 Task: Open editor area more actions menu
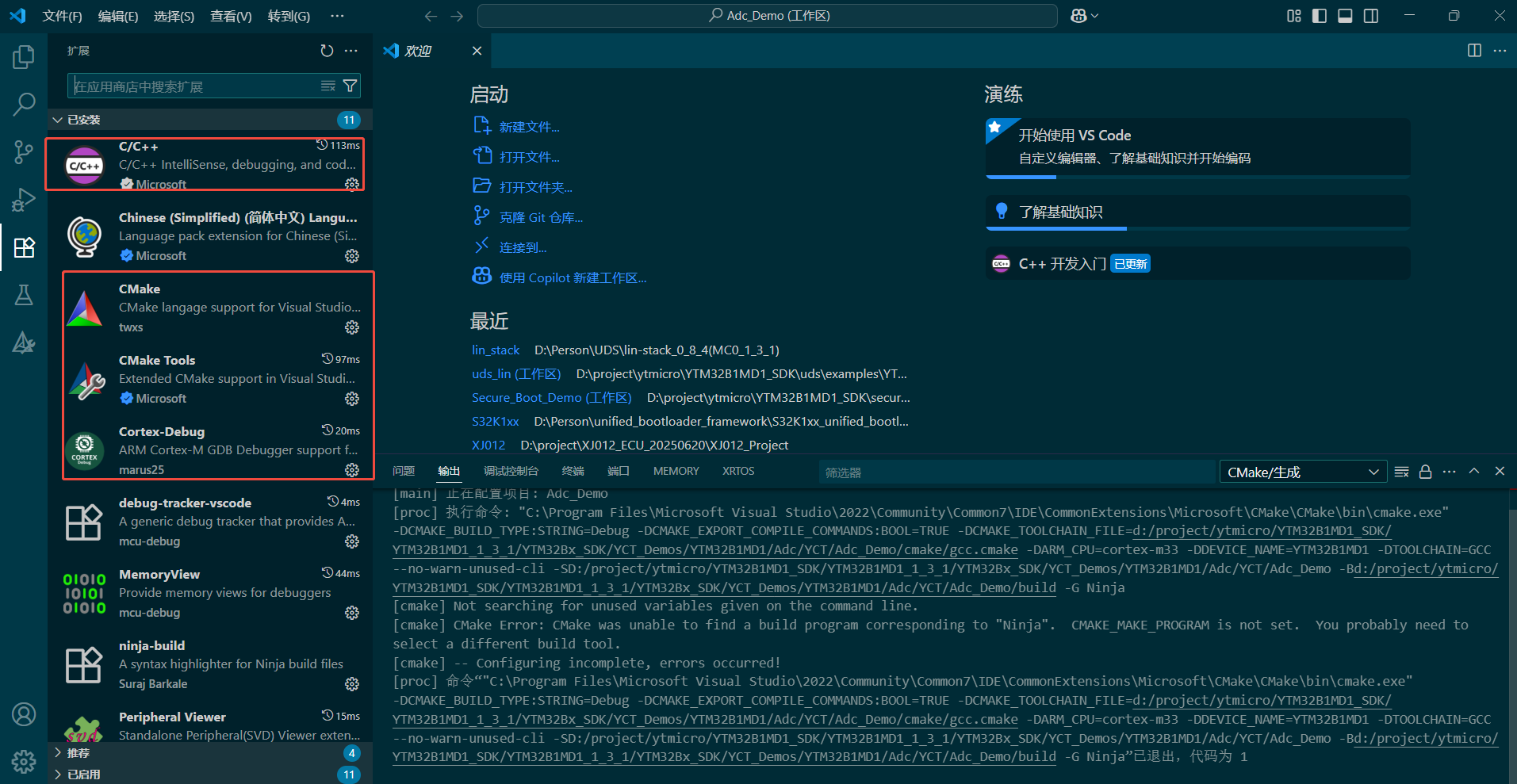click(x=1500, y=51)
